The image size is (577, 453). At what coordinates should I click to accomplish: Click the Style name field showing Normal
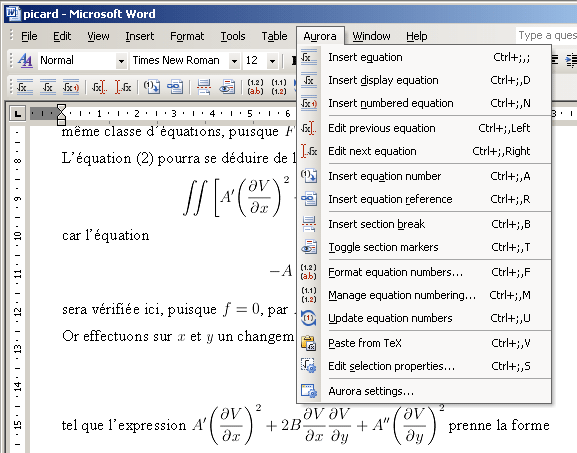click(x=77, y=60)
